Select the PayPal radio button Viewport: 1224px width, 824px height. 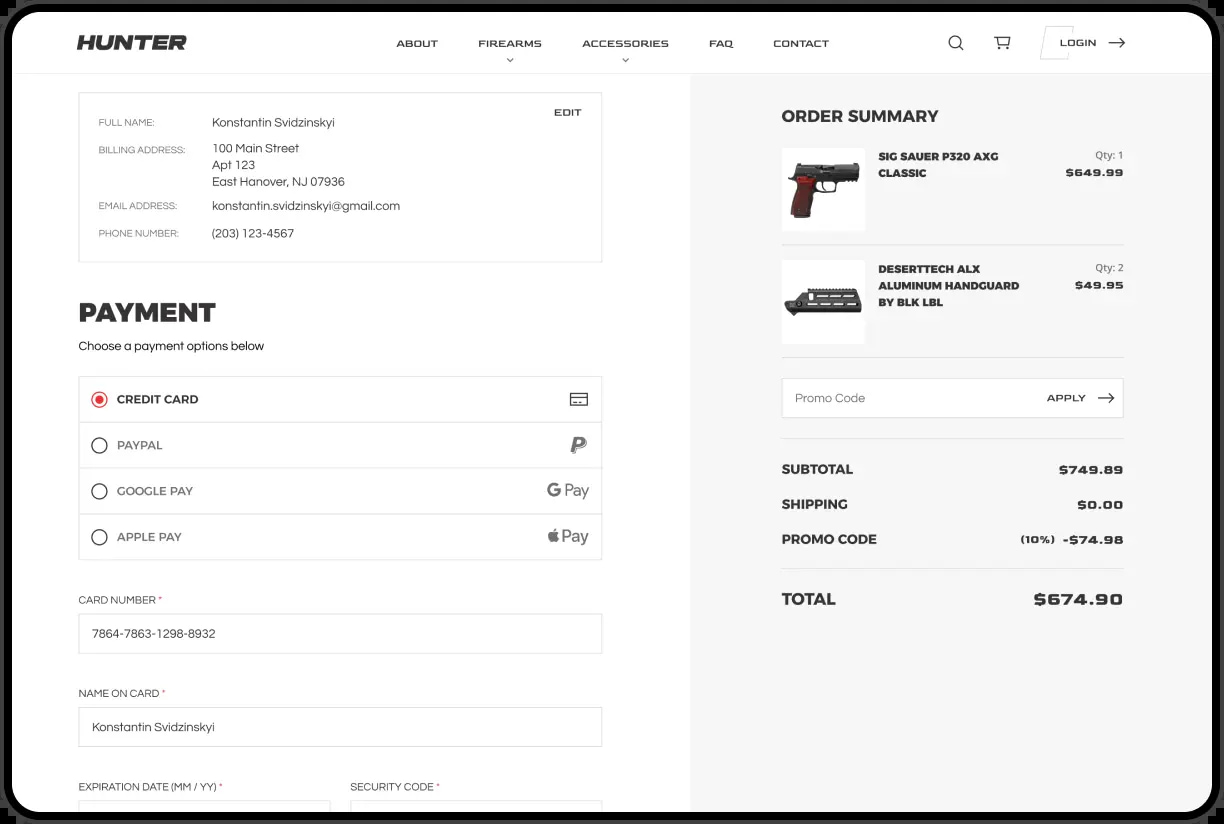tap(99, 445)
